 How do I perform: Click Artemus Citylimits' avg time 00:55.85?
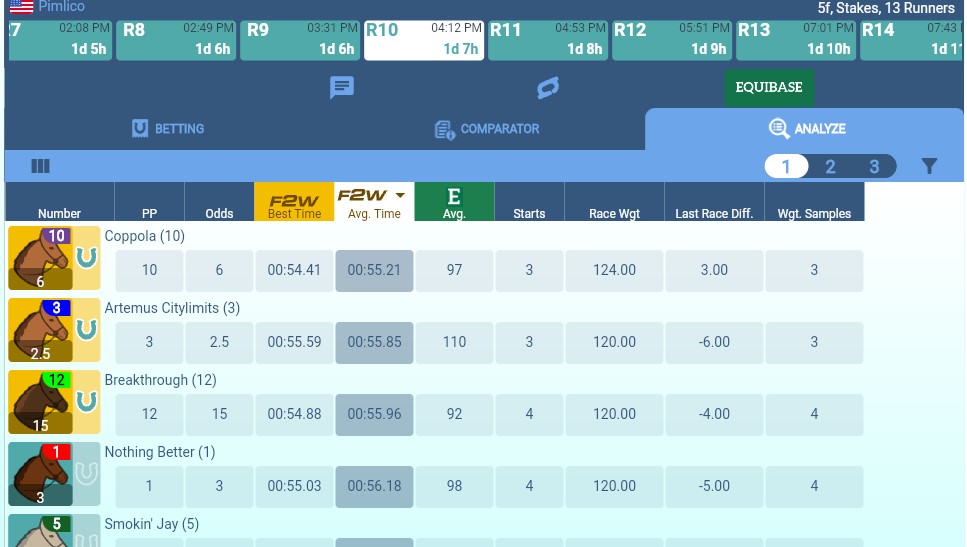click(x=374, y=342)
